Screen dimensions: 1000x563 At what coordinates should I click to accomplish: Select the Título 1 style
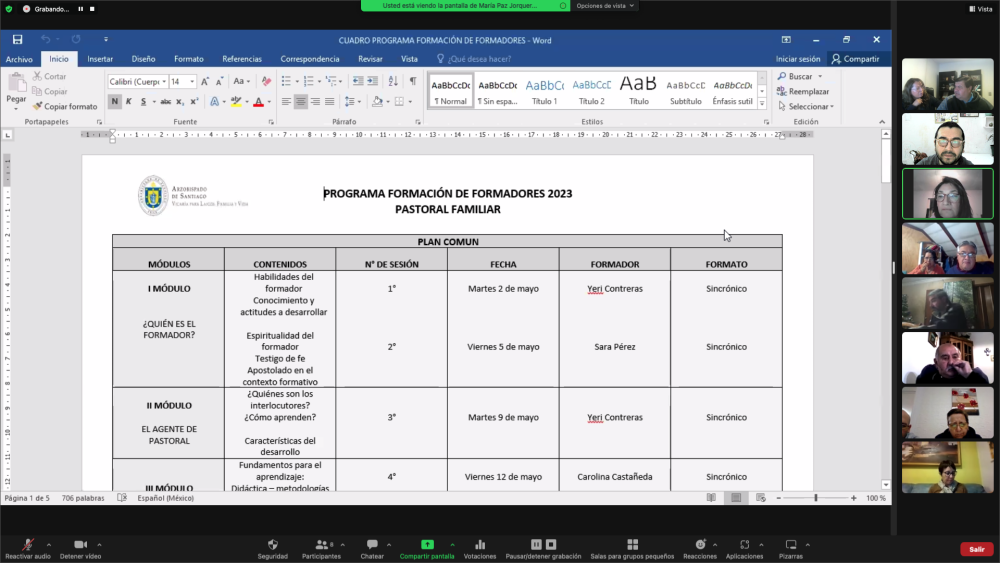(x=545, y=91)
